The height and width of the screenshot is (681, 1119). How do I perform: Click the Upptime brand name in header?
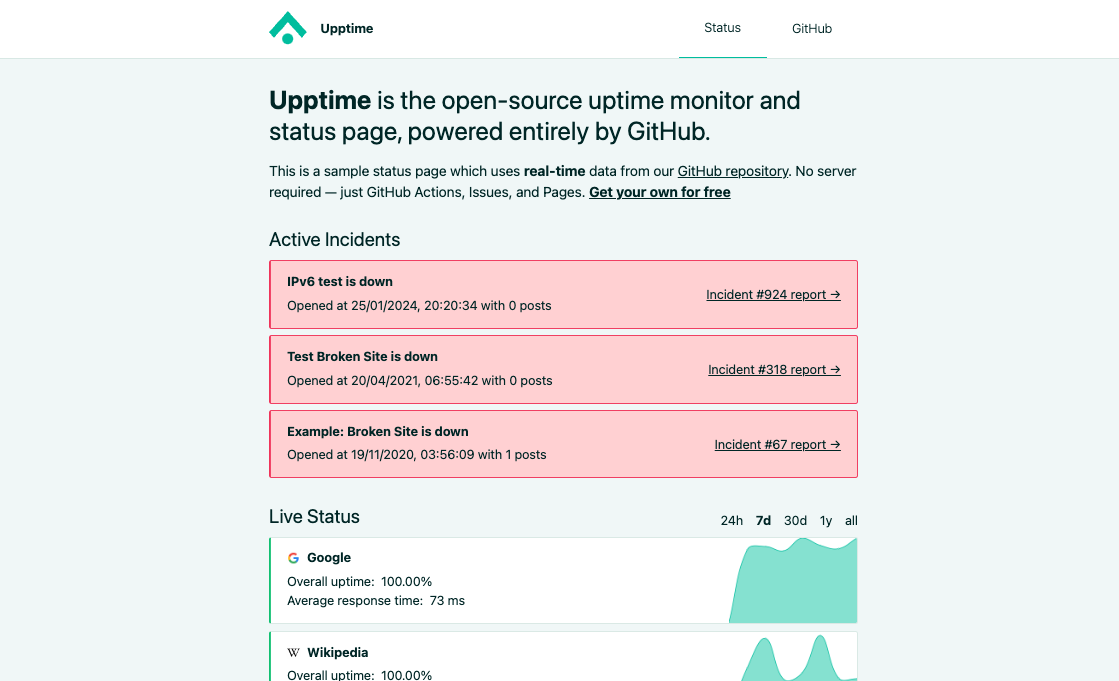(x=346, y=28)
